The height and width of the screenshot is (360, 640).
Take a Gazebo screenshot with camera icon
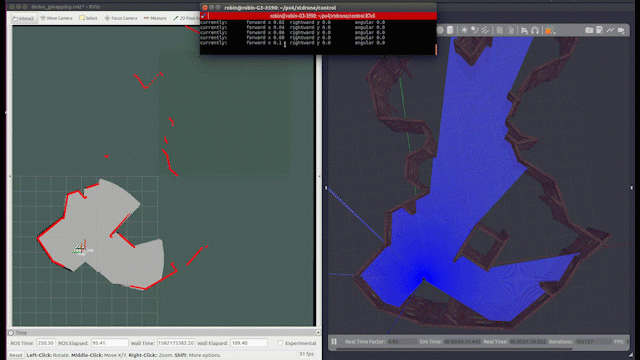click(x=589, y=30)
